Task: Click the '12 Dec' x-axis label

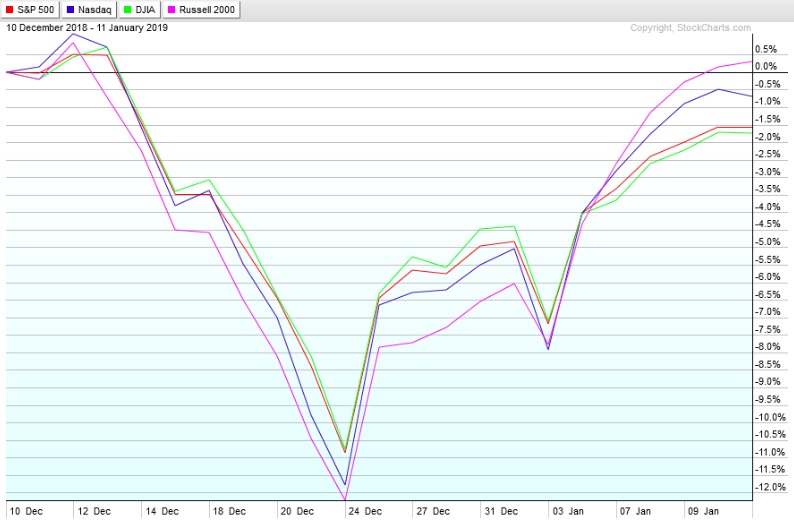Action: 94,511
